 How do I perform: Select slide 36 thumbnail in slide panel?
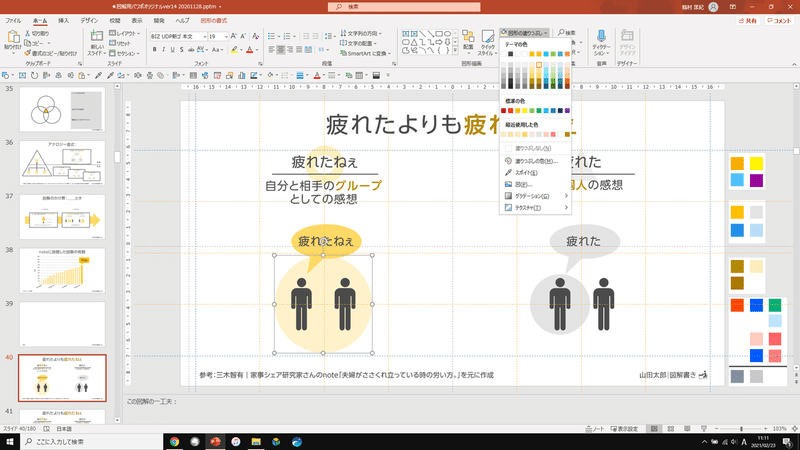[x=62, y=163]
